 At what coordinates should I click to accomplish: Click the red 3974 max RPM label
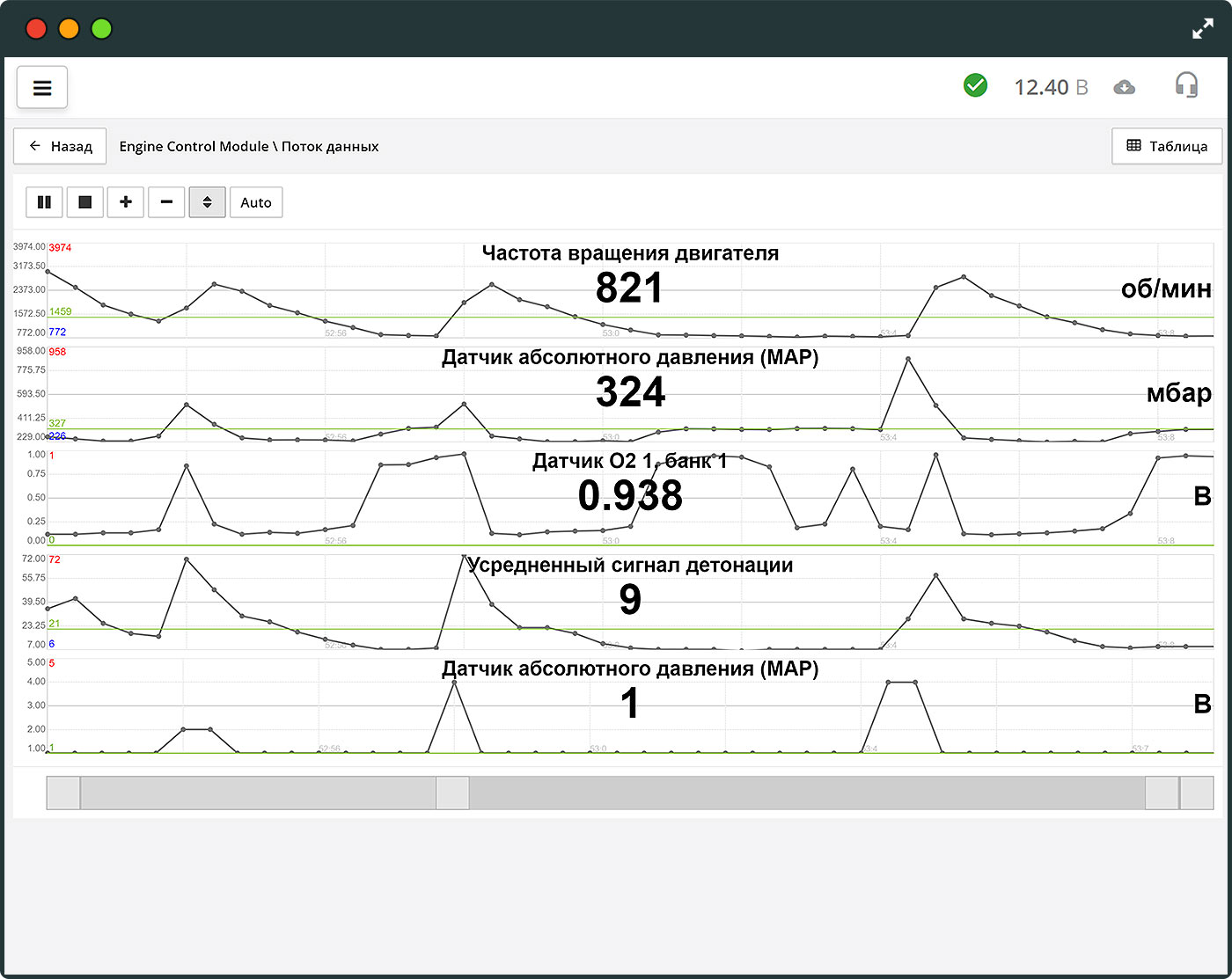60,248
